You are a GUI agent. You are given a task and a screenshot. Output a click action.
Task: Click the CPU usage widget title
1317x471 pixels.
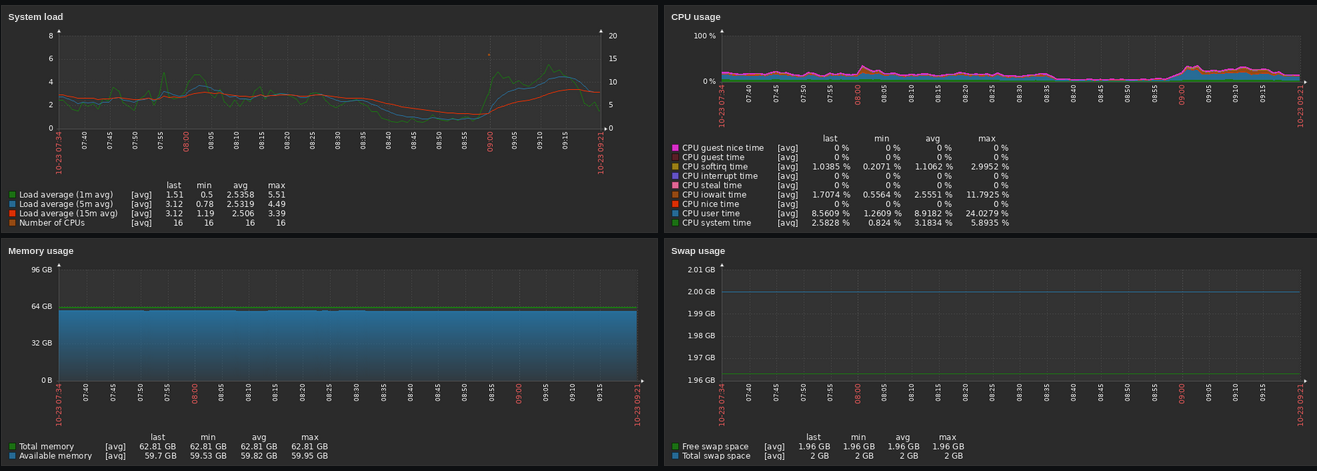[x=696, y=17]
